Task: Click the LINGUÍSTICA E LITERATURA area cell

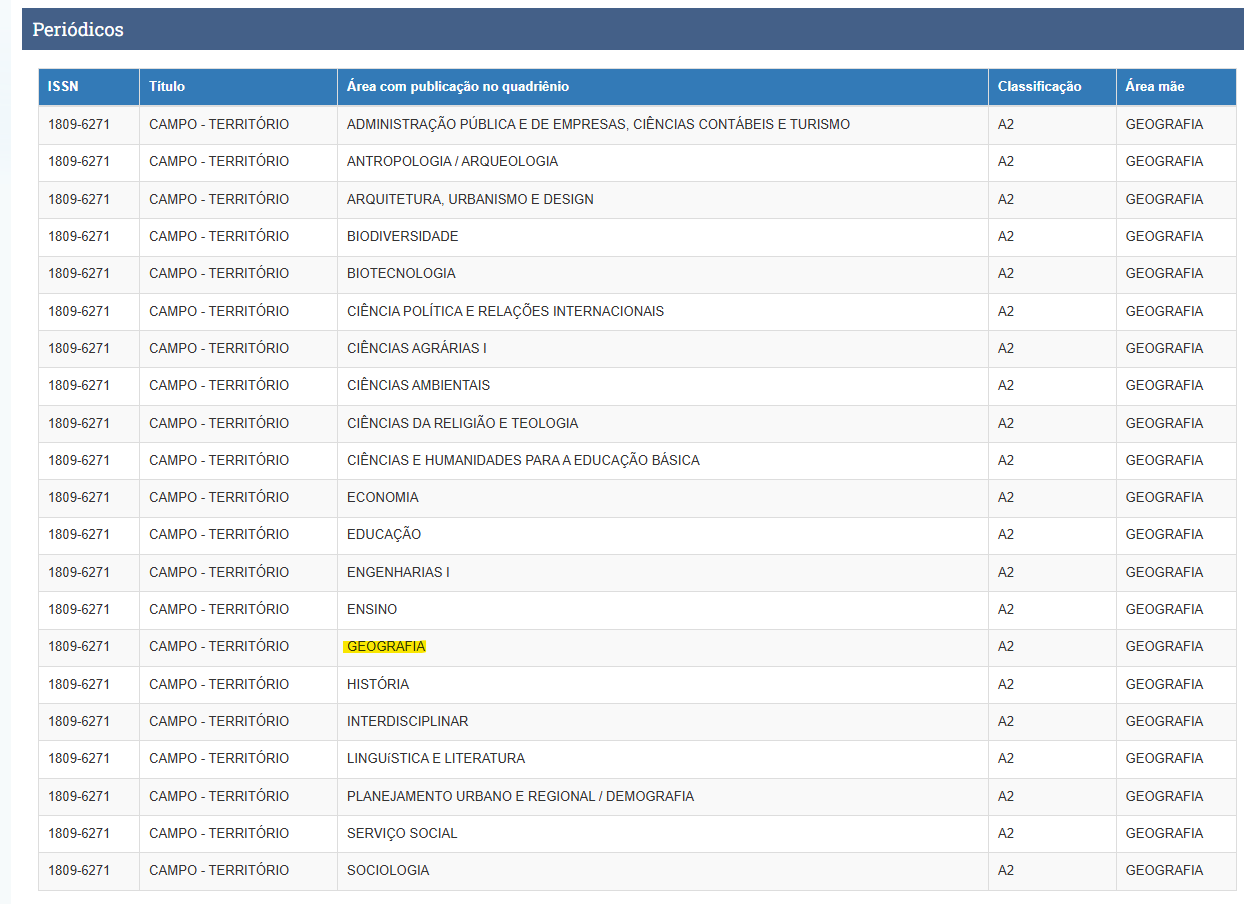Action: click(436, 759)
